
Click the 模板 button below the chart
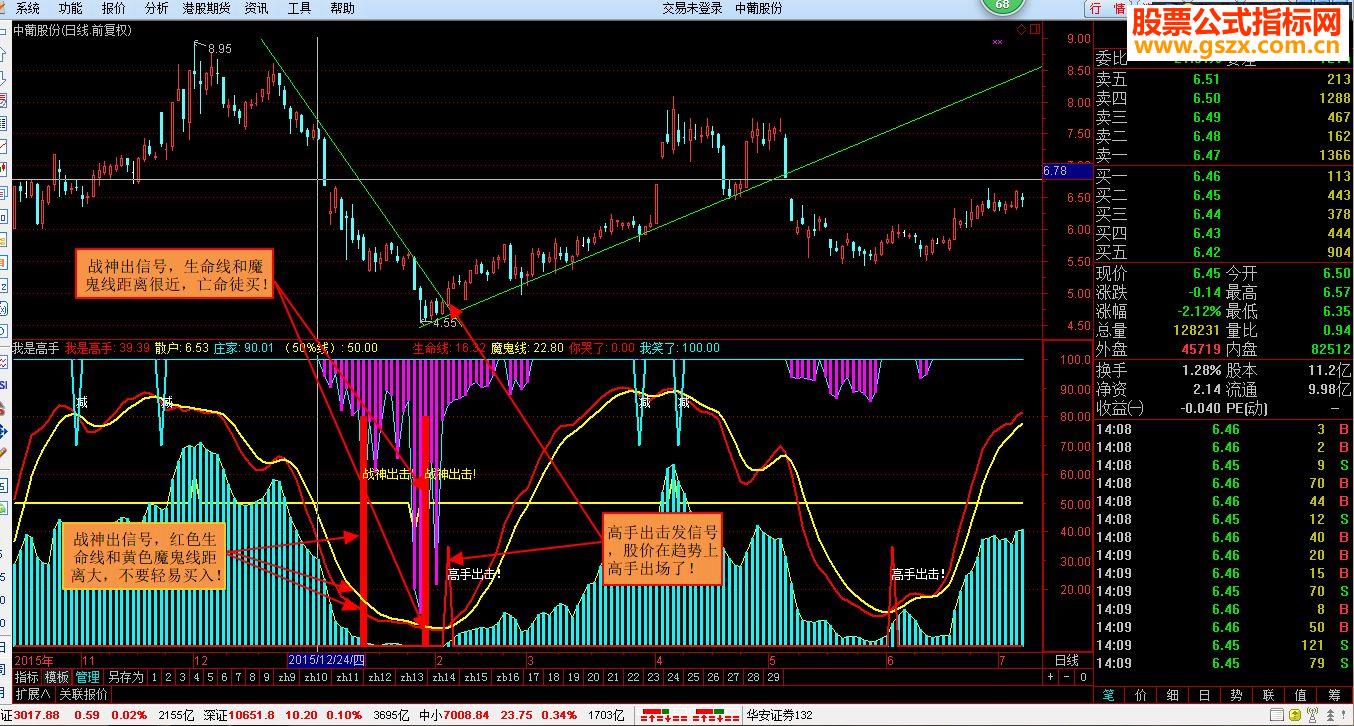[57, 677]
